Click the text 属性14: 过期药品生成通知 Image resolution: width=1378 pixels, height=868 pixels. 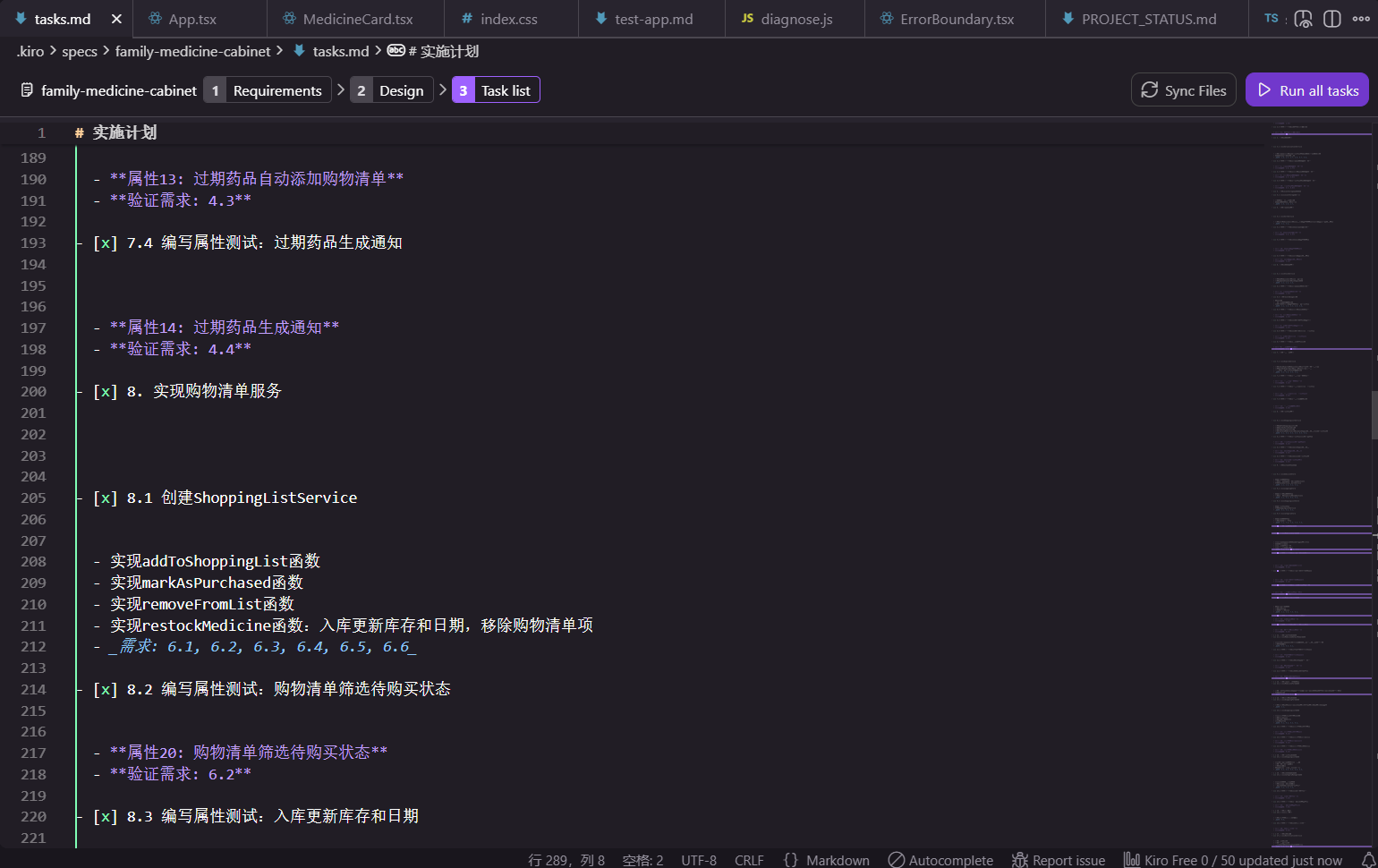[x=225, y=328]
